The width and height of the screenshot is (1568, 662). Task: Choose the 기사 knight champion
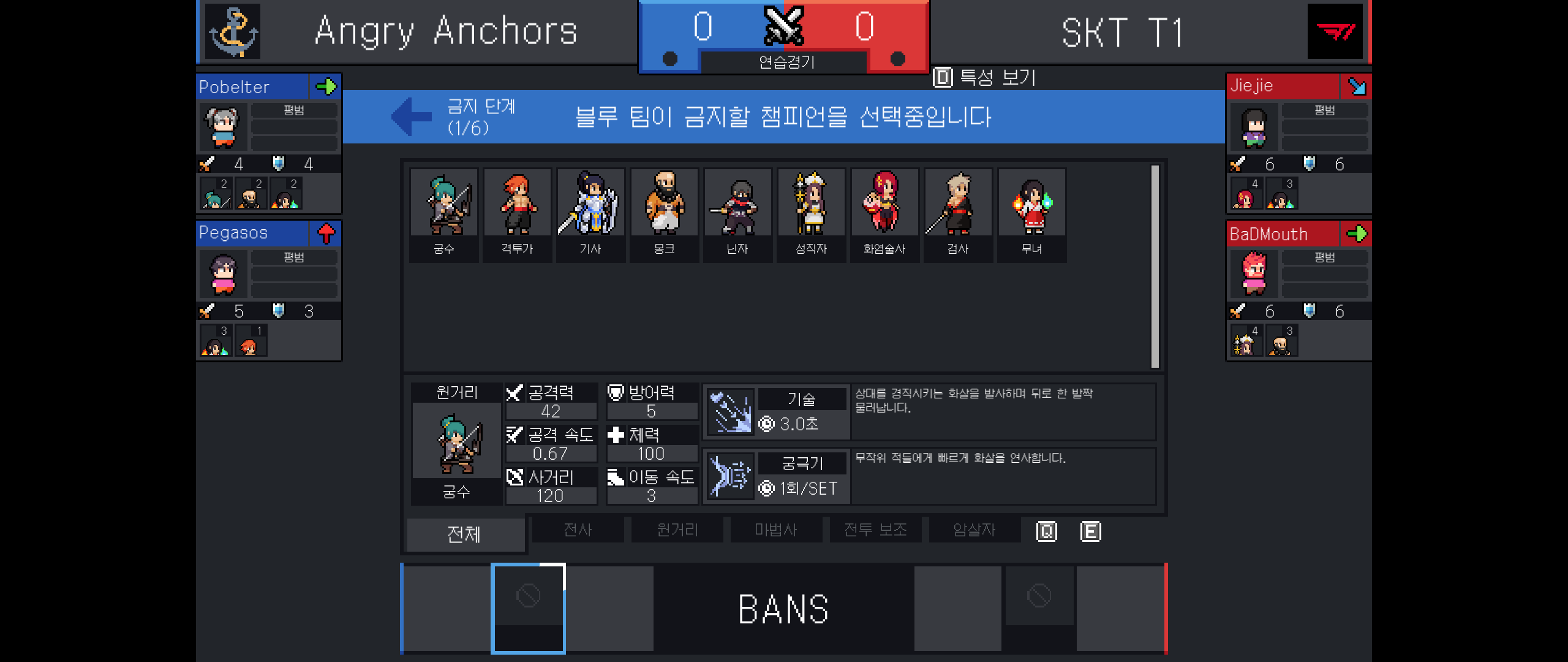591,215
